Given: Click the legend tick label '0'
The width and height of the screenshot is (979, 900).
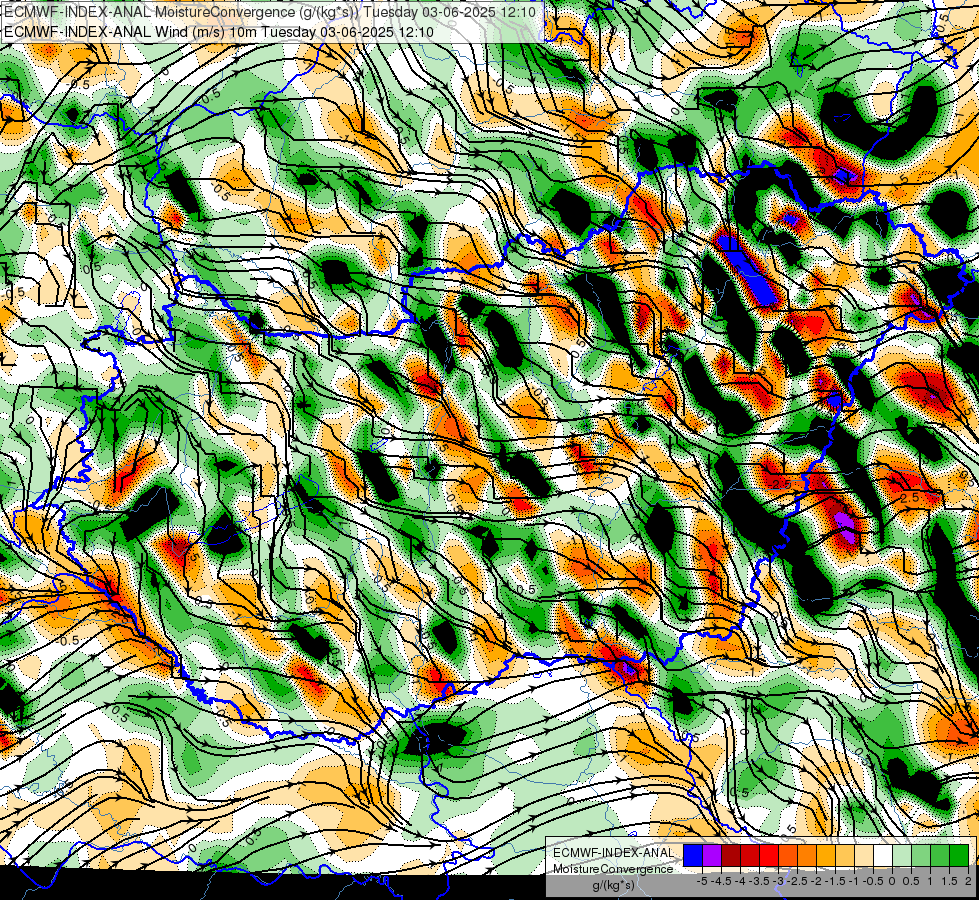Looking at the screenshot, I should [x=892, y=881].
